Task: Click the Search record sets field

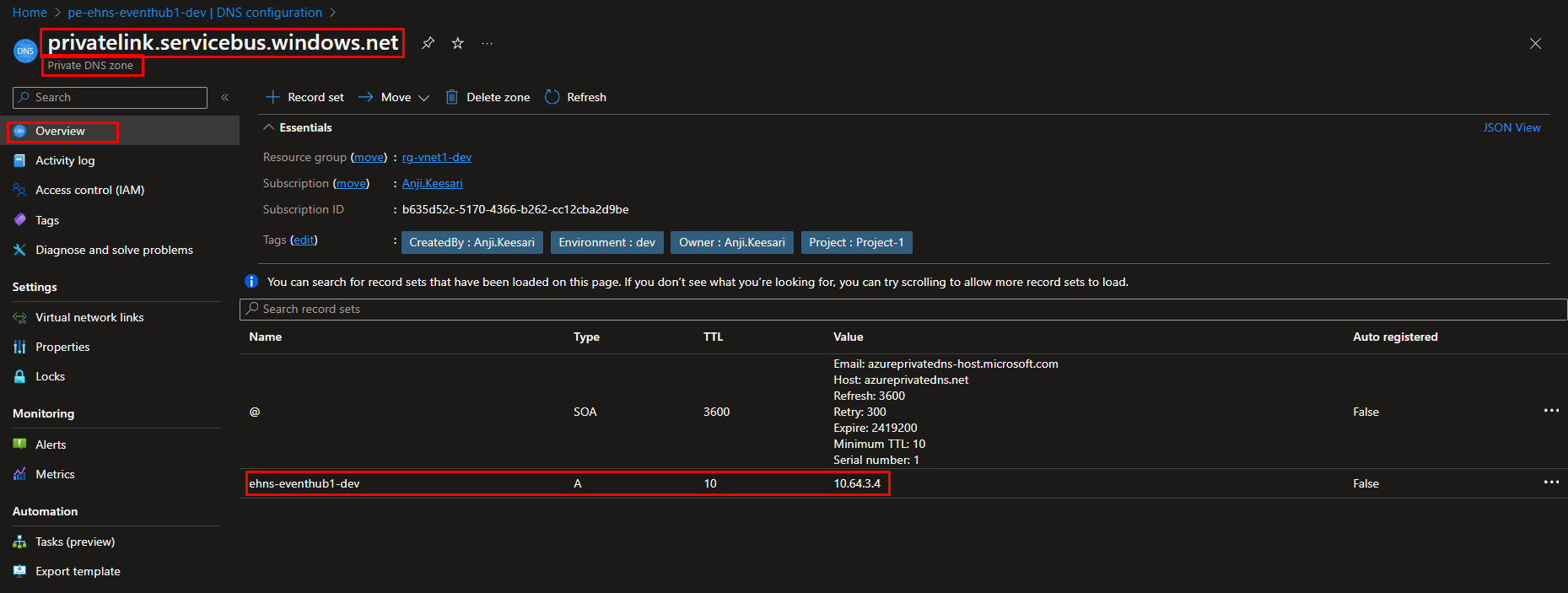Action: [x=903, y=309]
